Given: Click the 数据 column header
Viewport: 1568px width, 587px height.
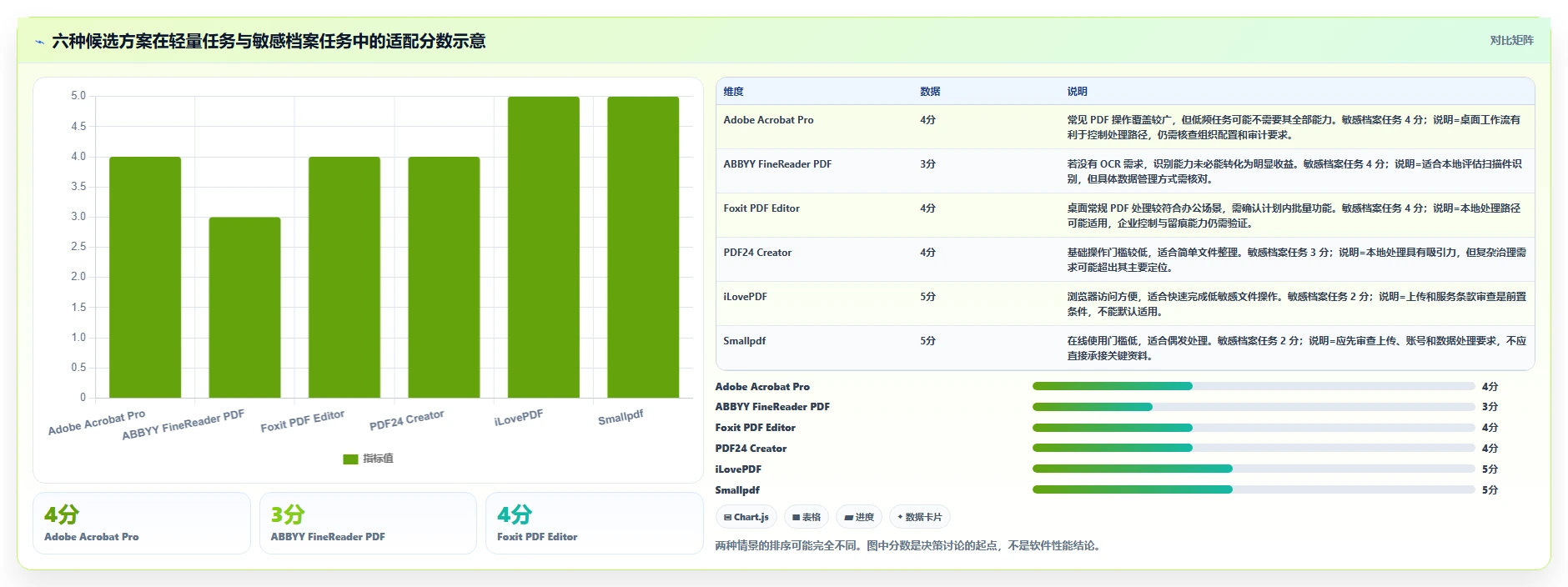Looking at the screenshot, I should (x=930, y=92).
